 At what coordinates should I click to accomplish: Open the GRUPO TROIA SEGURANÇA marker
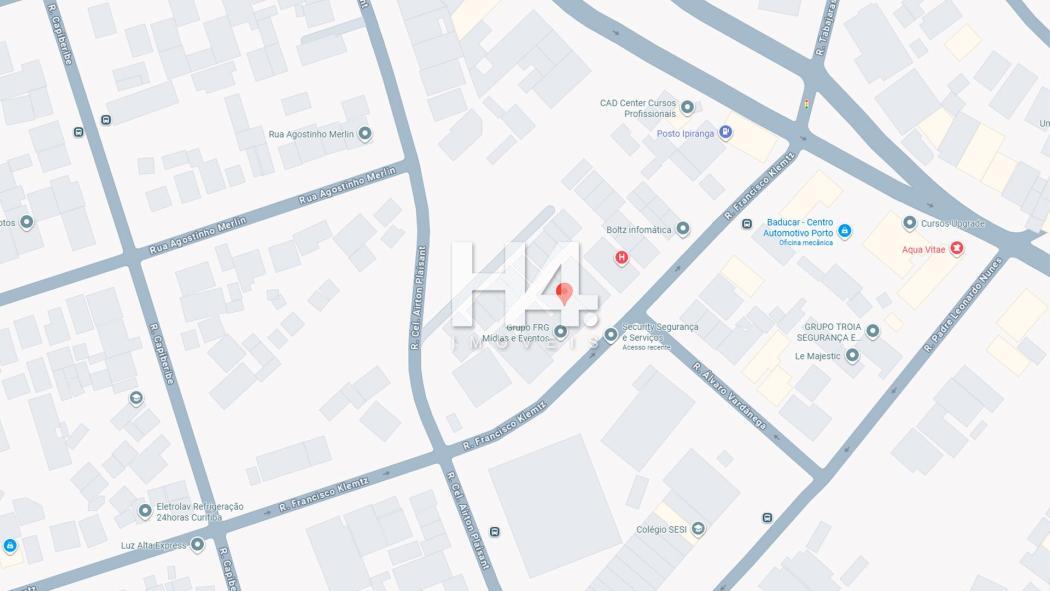[873, 331]
